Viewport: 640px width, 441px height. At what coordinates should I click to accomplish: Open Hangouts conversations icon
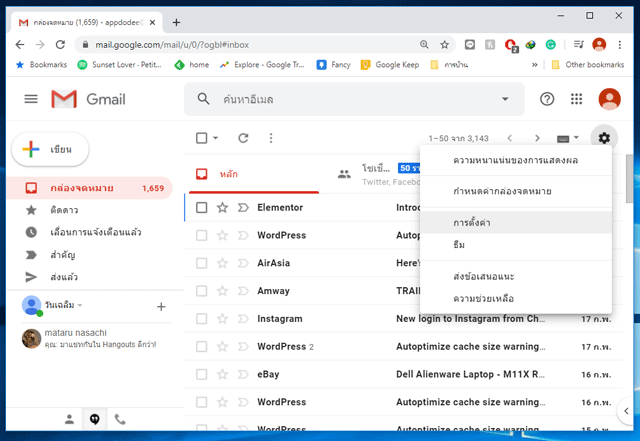pyautogui.click(x=95, y=419)
